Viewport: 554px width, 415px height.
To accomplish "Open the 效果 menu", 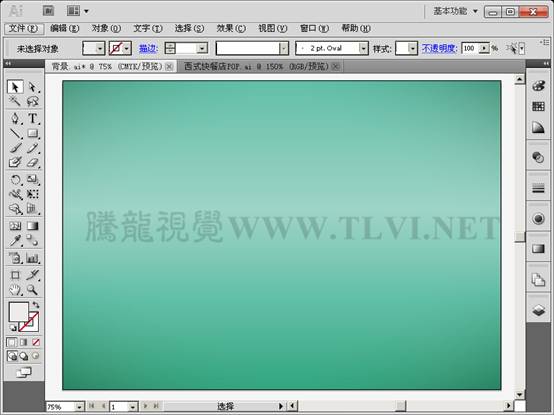I will [x=231, y=28].
